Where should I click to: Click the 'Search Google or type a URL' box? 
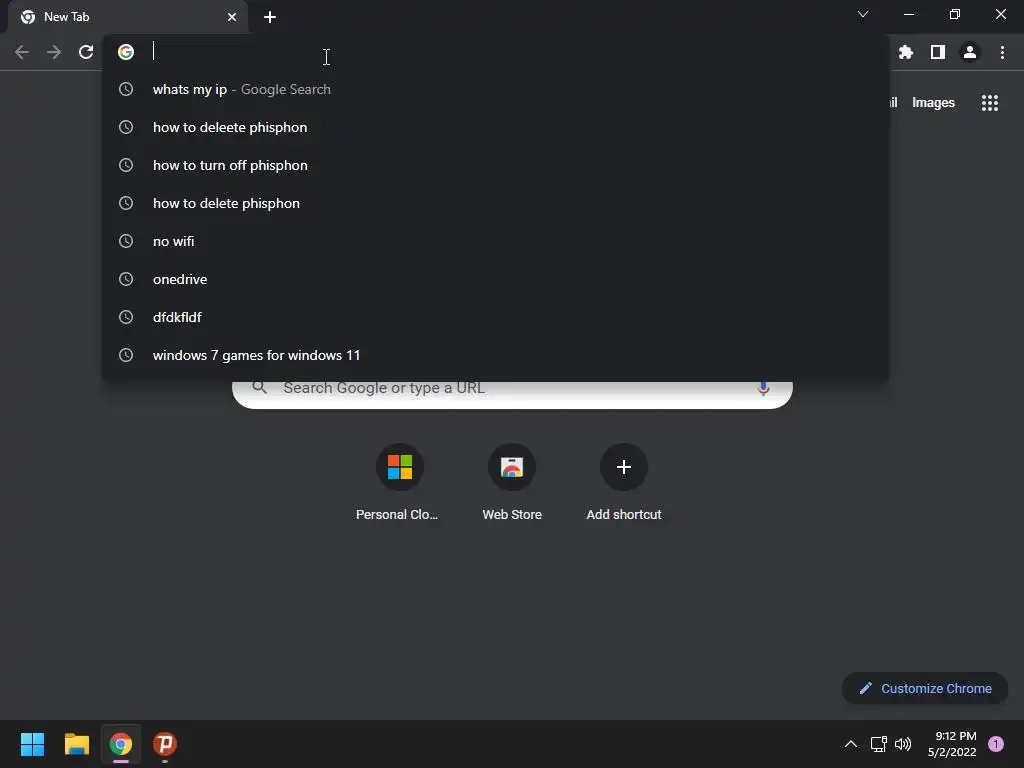513,394
